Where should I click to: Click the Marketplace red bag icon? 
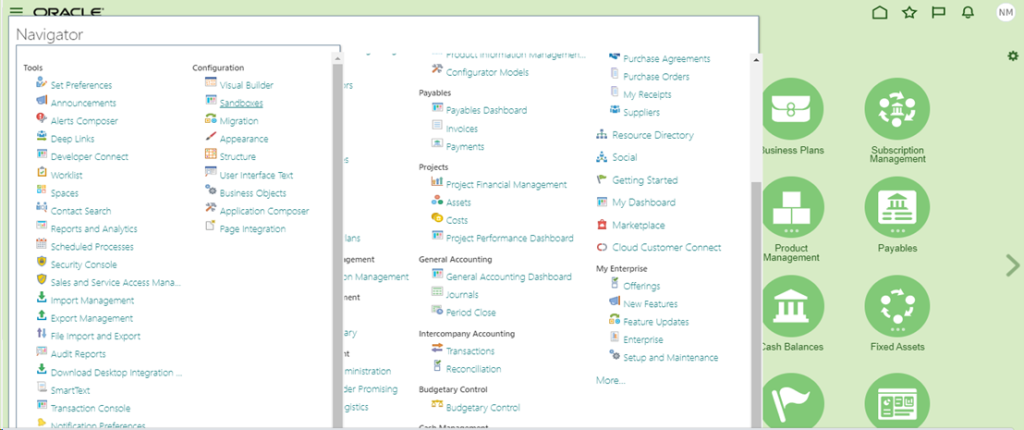point(602,225)
